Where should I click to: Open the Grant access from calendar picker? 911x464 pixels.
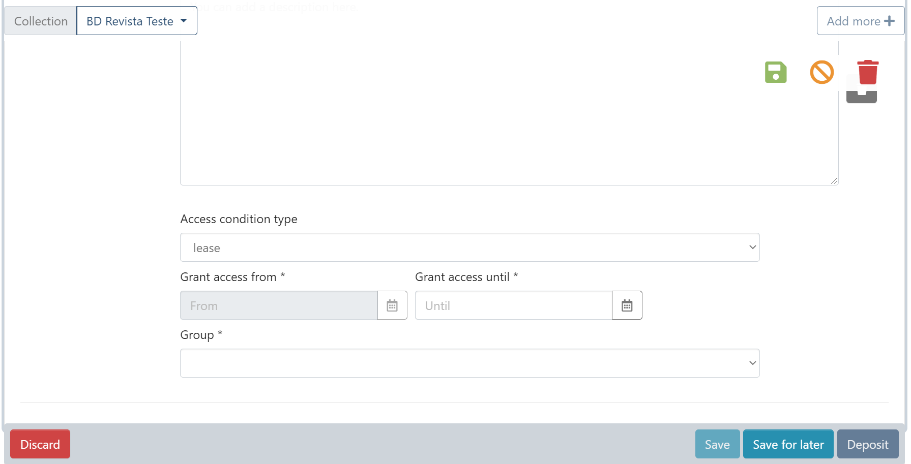coord(392,306)
